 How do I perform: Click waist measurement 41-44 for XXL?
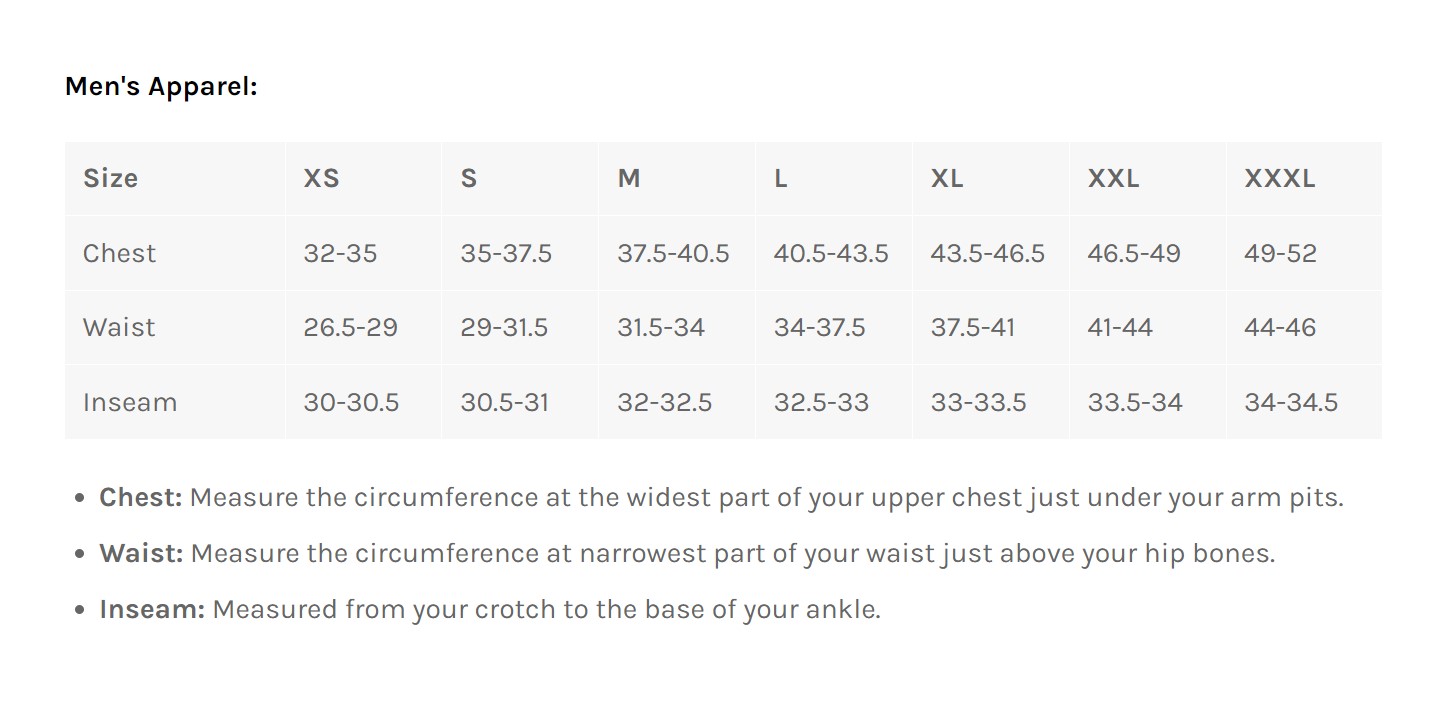[1120, 328]
